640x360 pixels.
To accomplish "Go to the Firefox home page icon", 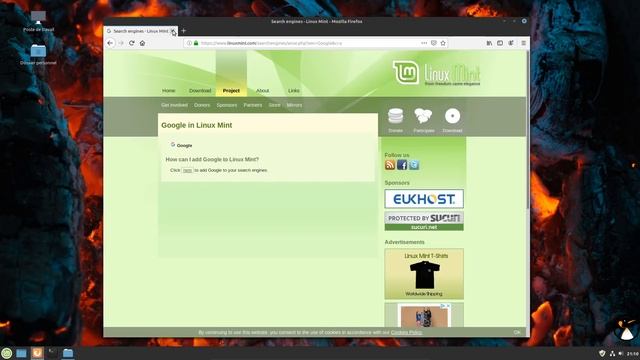I will (x=142, y=43).
